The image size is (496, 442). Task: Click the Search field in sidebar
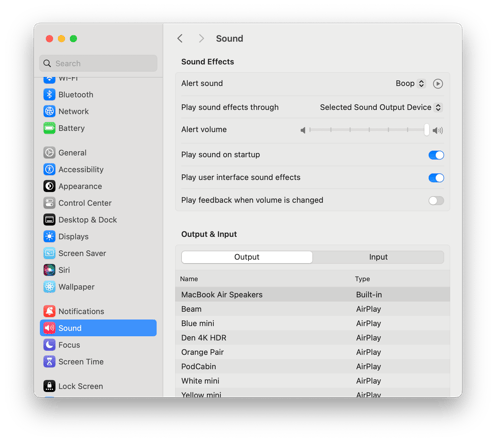click(x=98, y=63)
